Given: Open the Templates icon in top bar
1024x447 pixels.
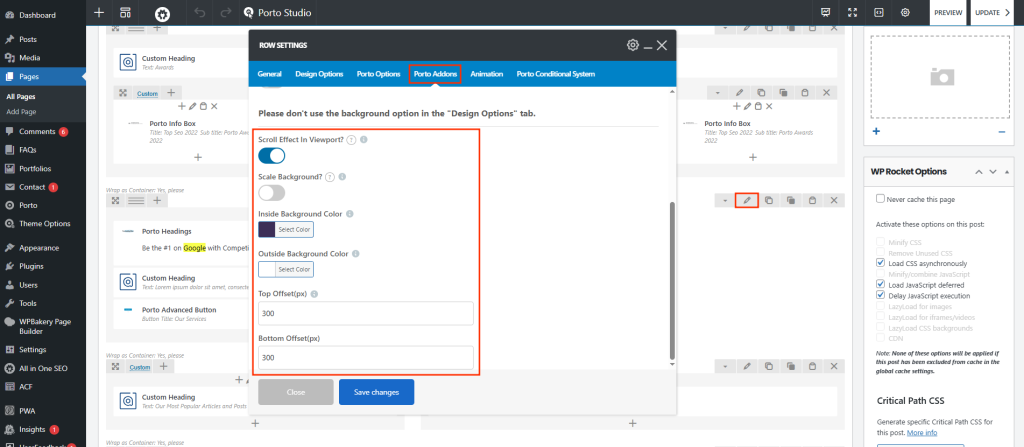Looking at the screenshot, I should pos(125,12).
